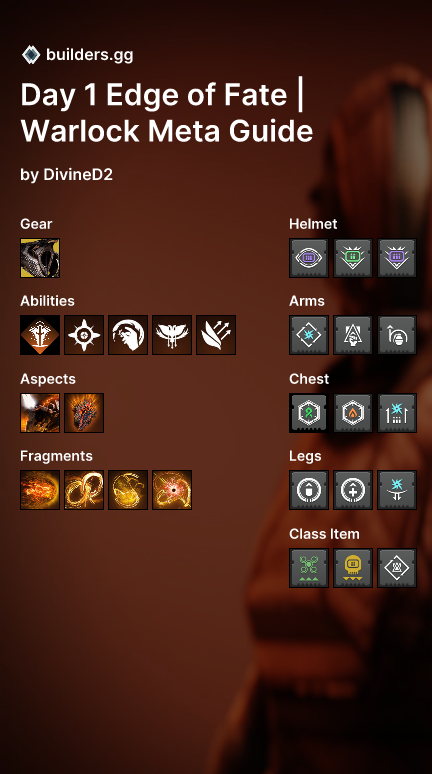
Task: Open the first Aspects icon
Action: tap(40, 413)
